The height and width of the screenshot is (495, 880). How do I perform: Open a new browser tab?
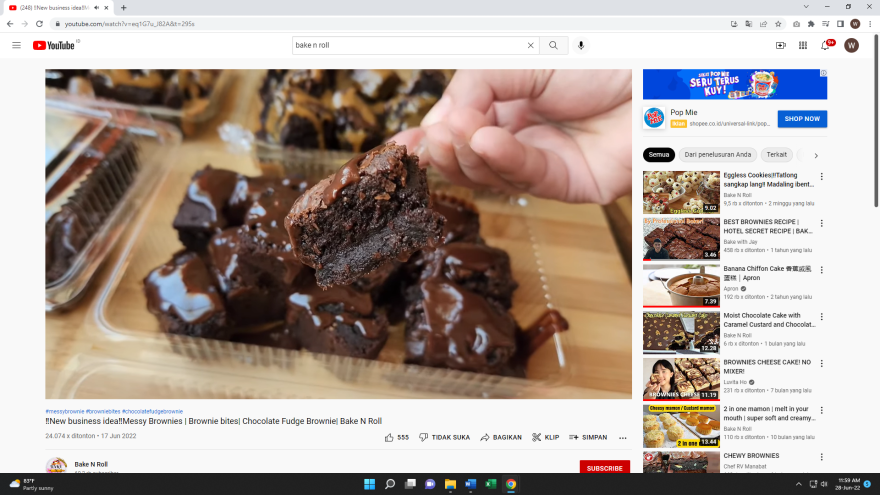coord(123,8)
